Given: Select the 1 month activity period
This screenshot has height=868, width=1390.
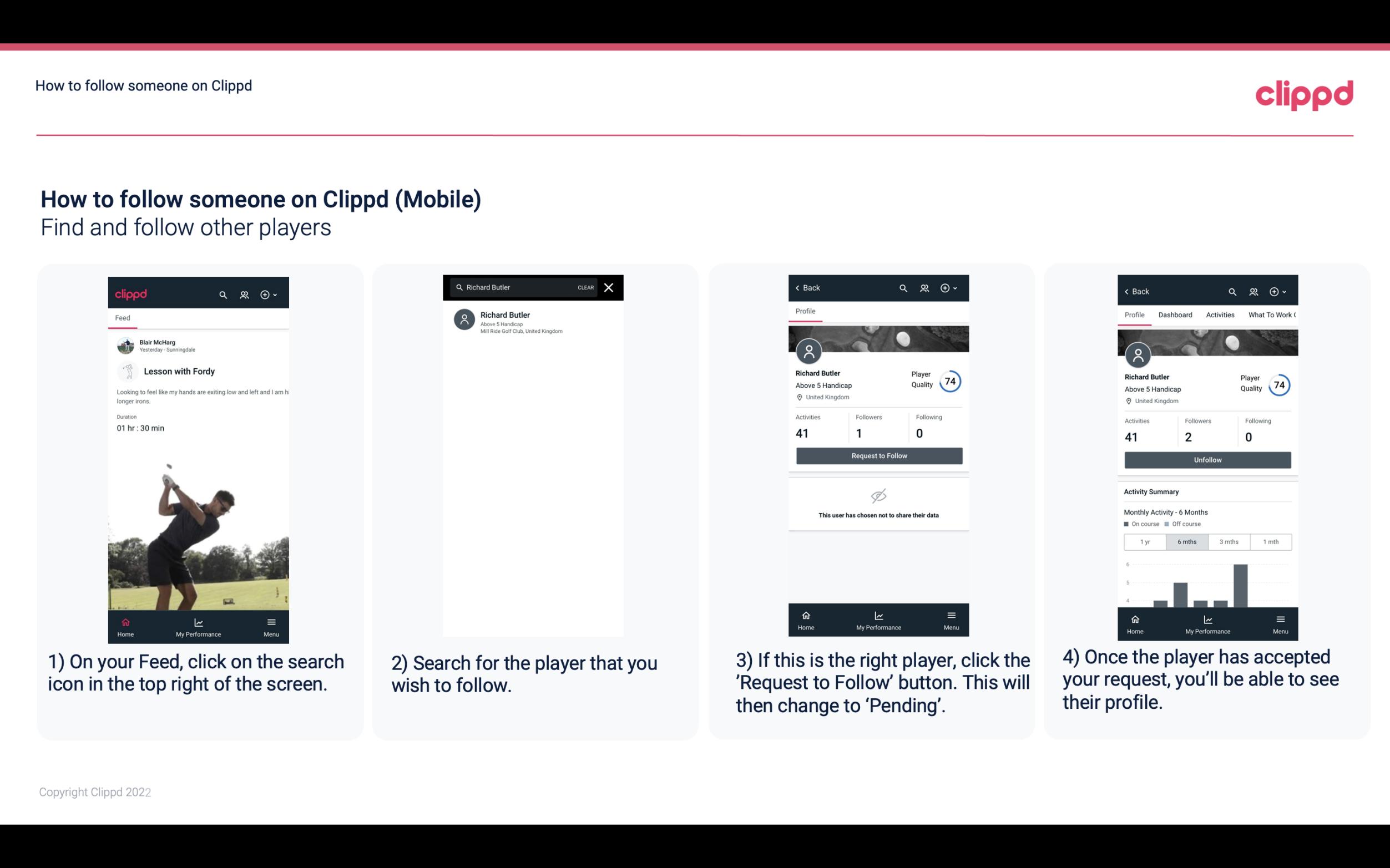Looking at the screenshot, I should 1271,541.
